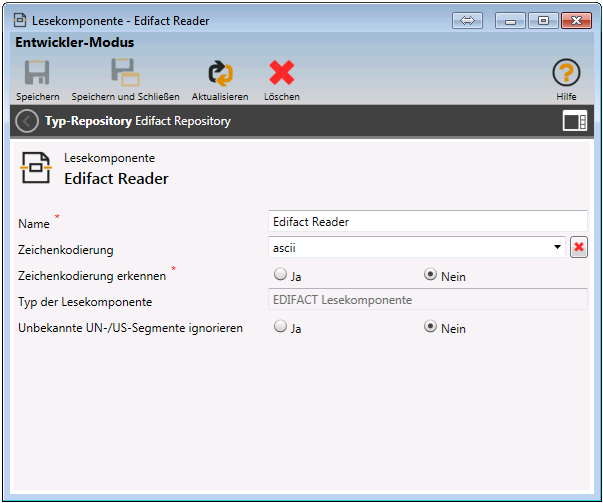Delete via the Löschen red X icon
The image size is (603, 503).
coord(281,73)
